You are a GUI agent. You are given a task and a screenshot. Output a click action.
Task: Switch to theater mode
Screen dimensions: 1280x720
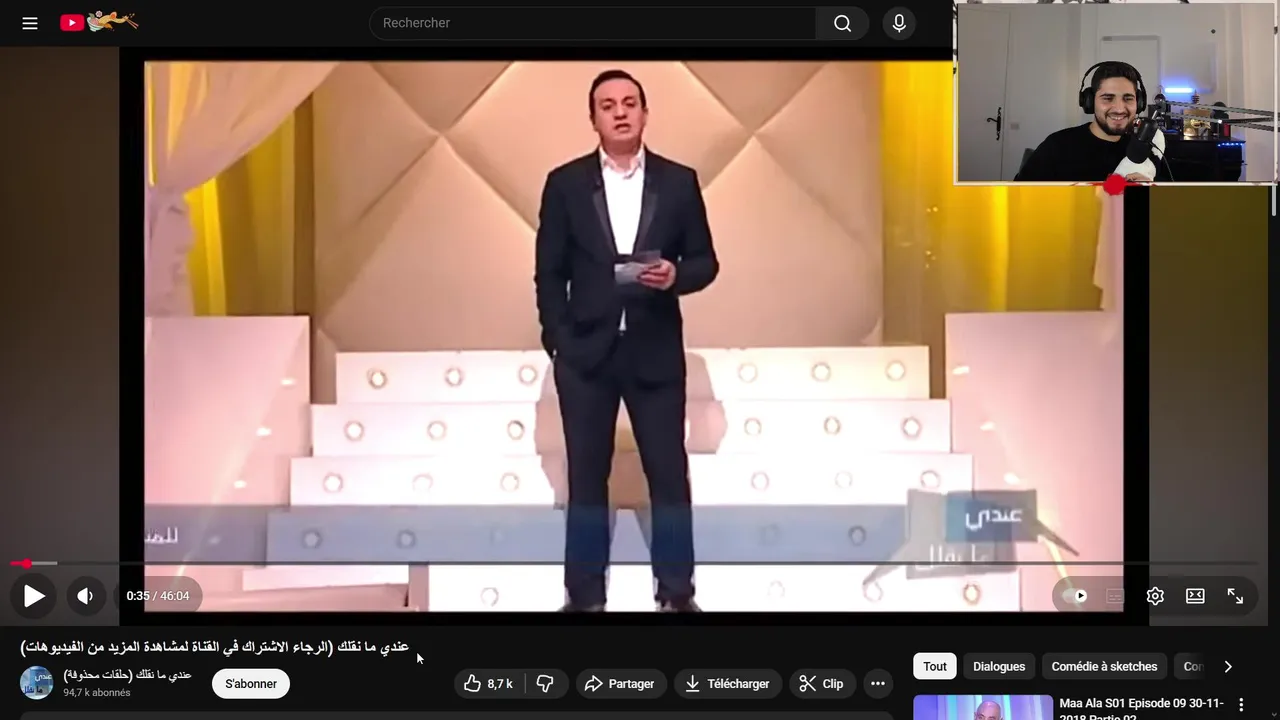[x=1195, y=596]
